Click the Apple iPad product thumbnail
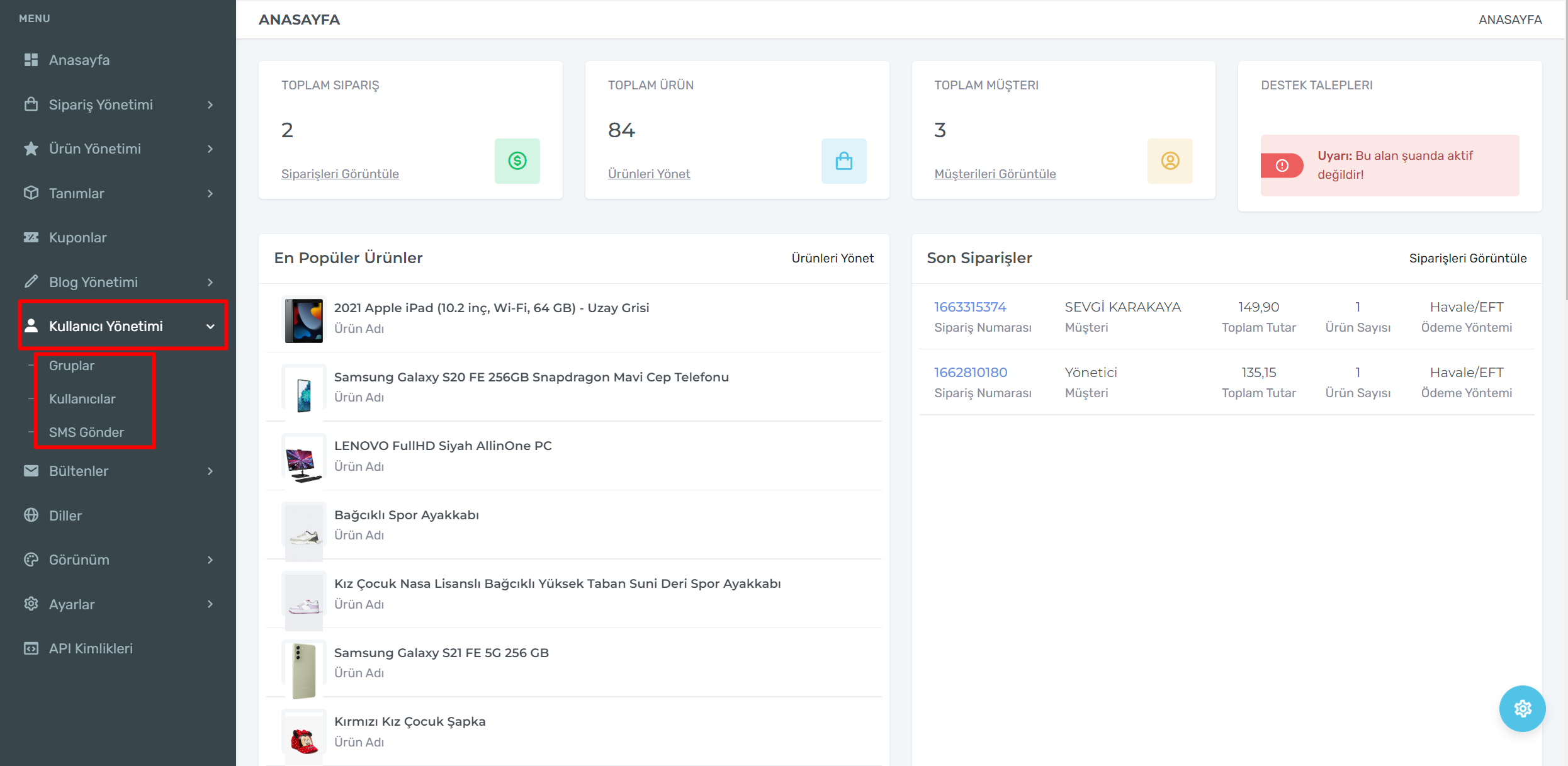Image resolution: width=1568 pixels, height=766 pixels. (304, 320)
